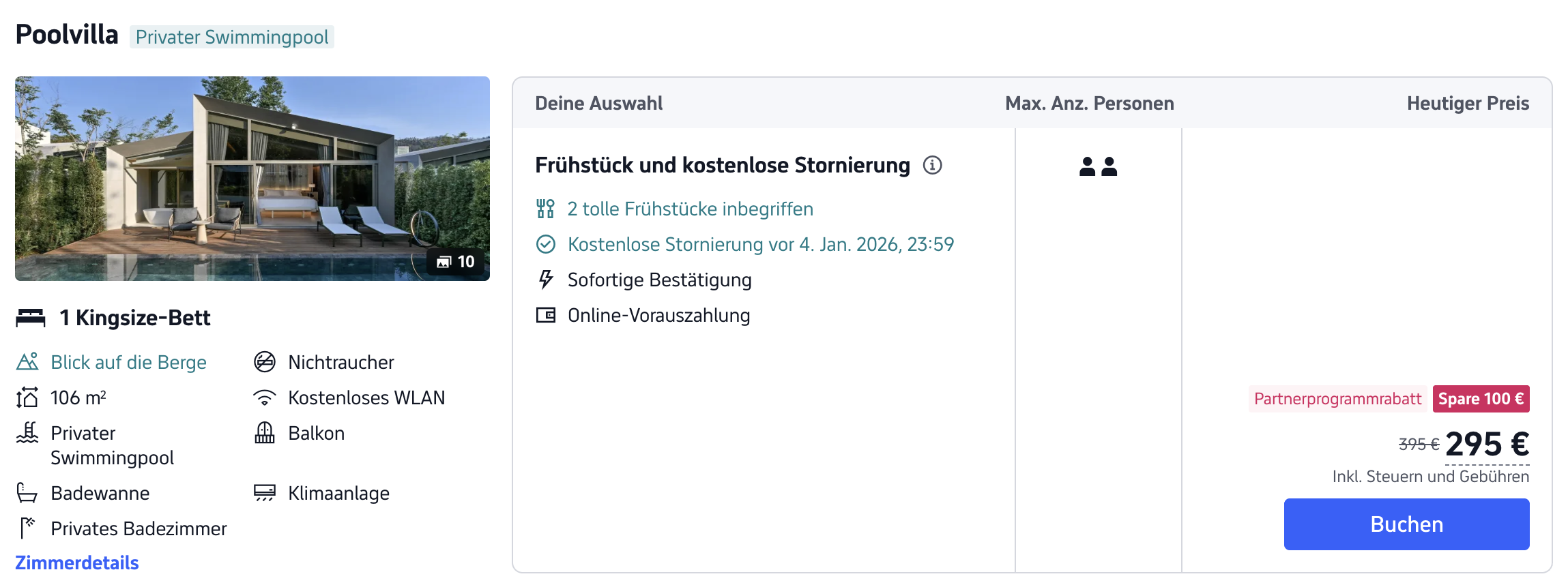
Task: Click the breakfast cutlery icon
Action: 545,209
